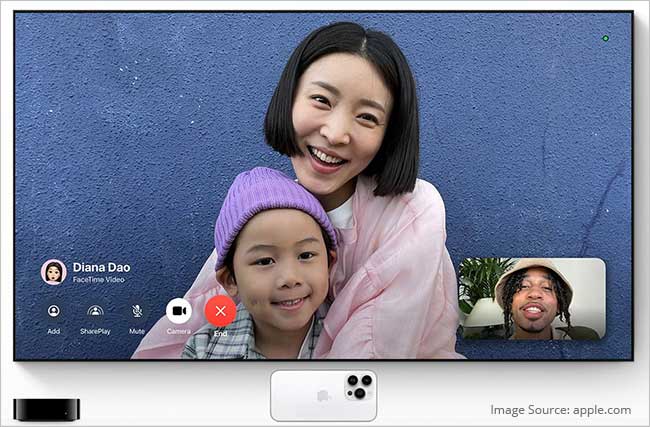Click the End label below the red button

(x=220, y=331)
